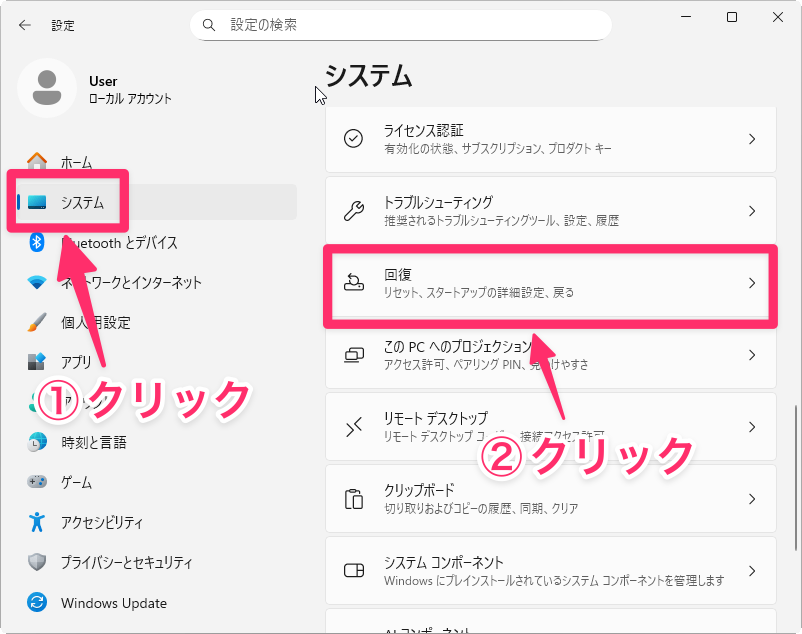Click the トラブルシューティング wrench icon
This screenshot has height=634, width=802.
(x=354, y=211)
